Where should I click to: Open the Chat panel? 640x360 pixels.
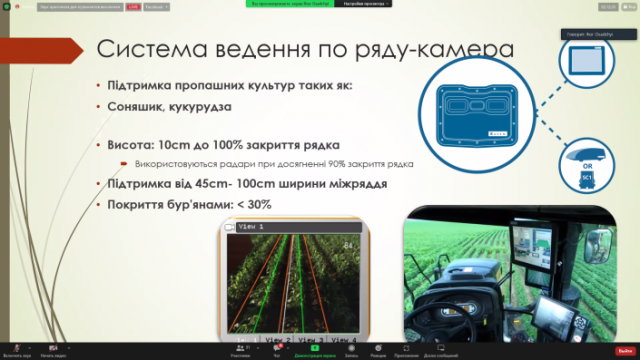tap(277, 351)
